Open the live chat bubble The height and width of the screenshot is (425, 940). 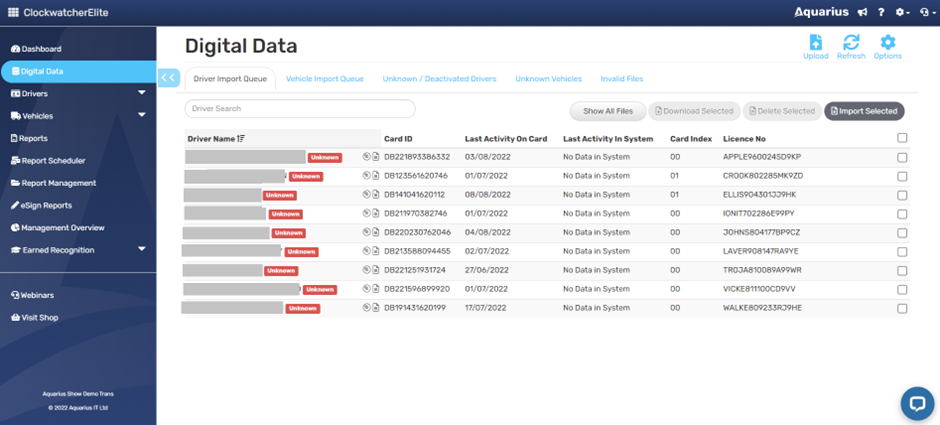tap(916, 402)
